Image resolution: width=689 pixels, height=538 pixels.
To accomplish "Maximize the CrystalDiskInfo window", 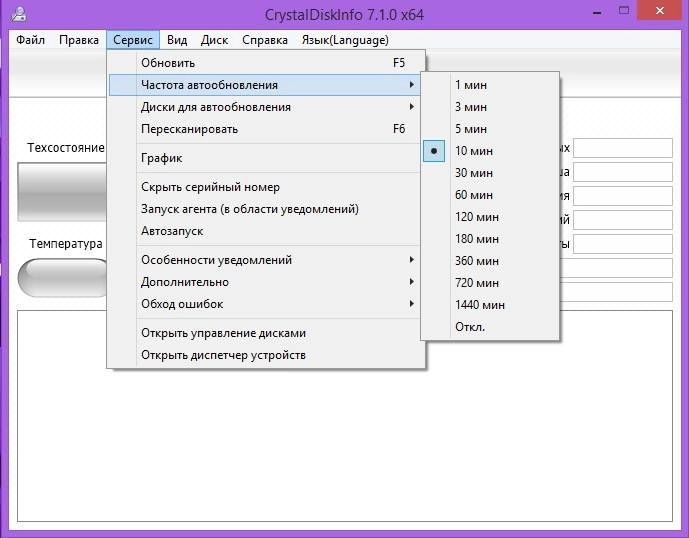I will [x=624, y=11].
